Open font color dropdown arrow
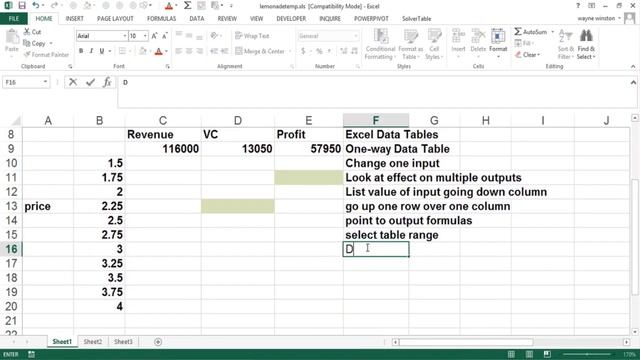This screenshot has width=640, height=360. [x=166, y=51]
